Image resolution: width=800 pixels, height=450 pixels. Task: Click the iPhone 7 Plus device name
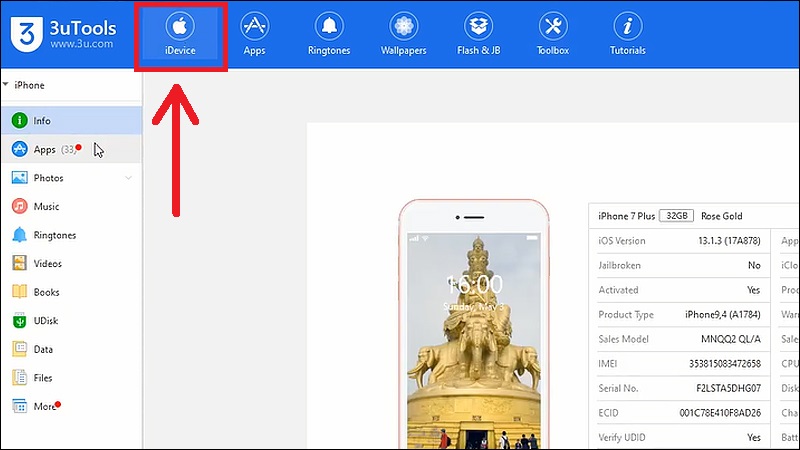(x=627, y=216)
